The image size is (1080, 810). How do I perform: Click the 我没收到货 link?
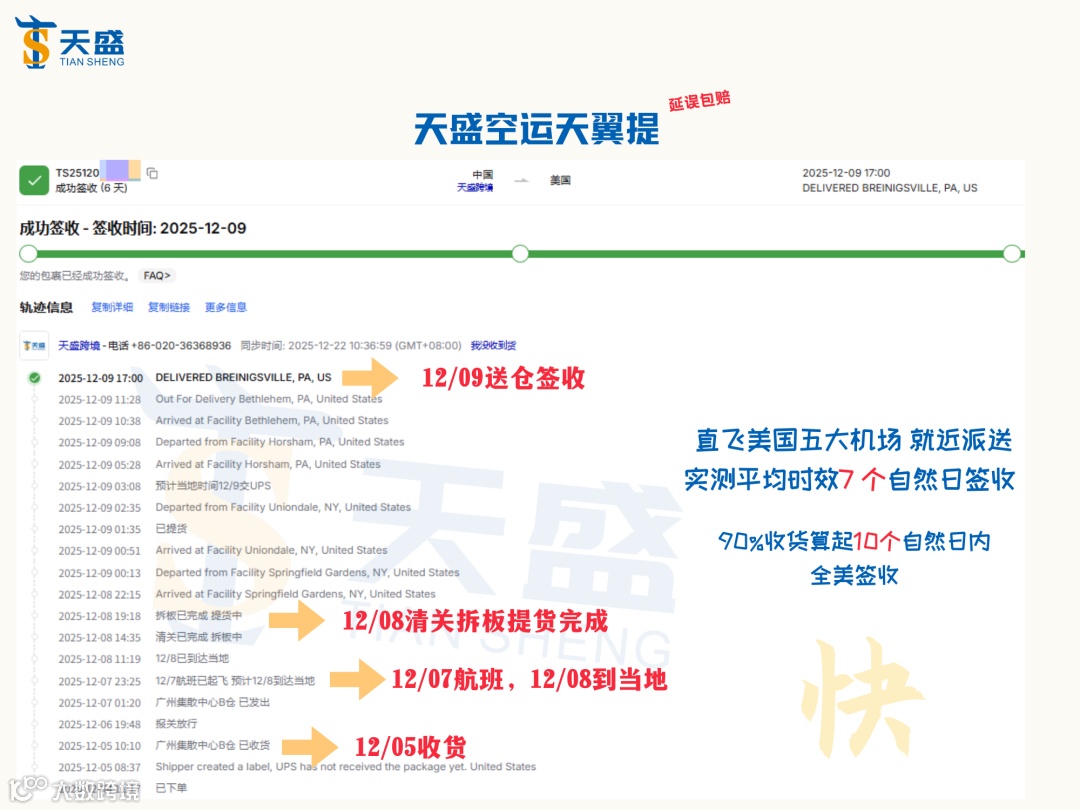[493, 346]
